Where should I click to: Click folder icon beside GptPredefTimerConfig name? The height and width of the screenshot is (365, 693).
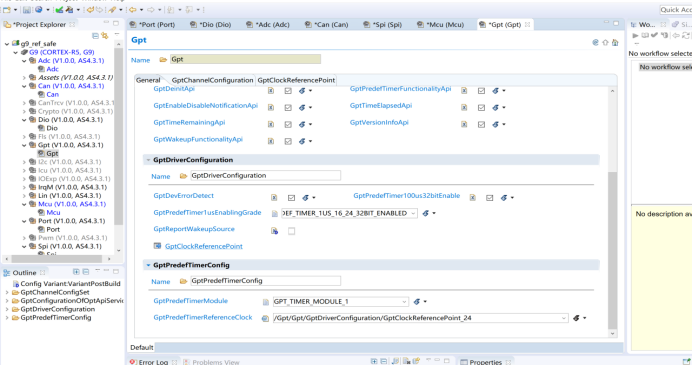[183, 281]
